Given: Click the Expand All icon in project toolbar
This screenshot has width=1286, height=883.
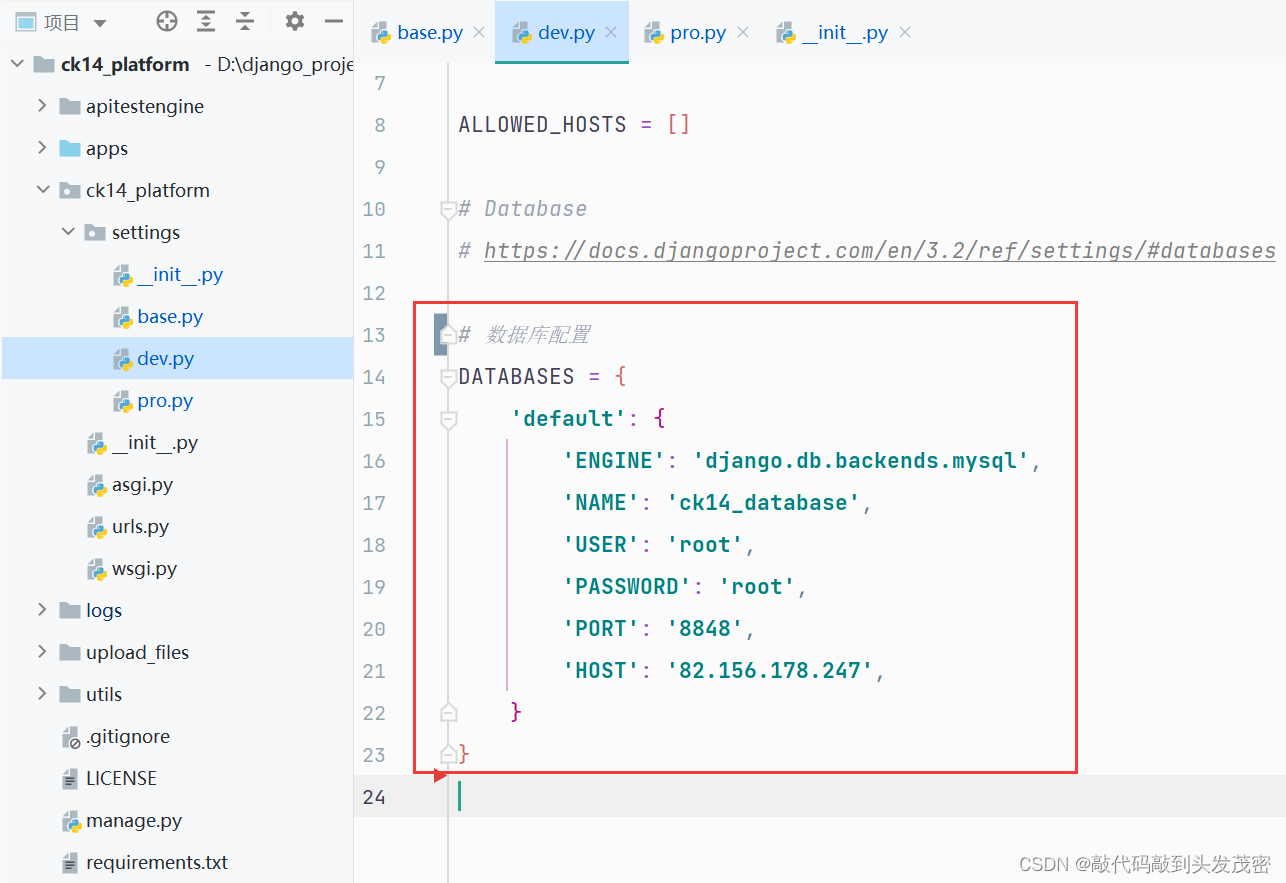Looking at the screenshot, I should pos(206,21).
